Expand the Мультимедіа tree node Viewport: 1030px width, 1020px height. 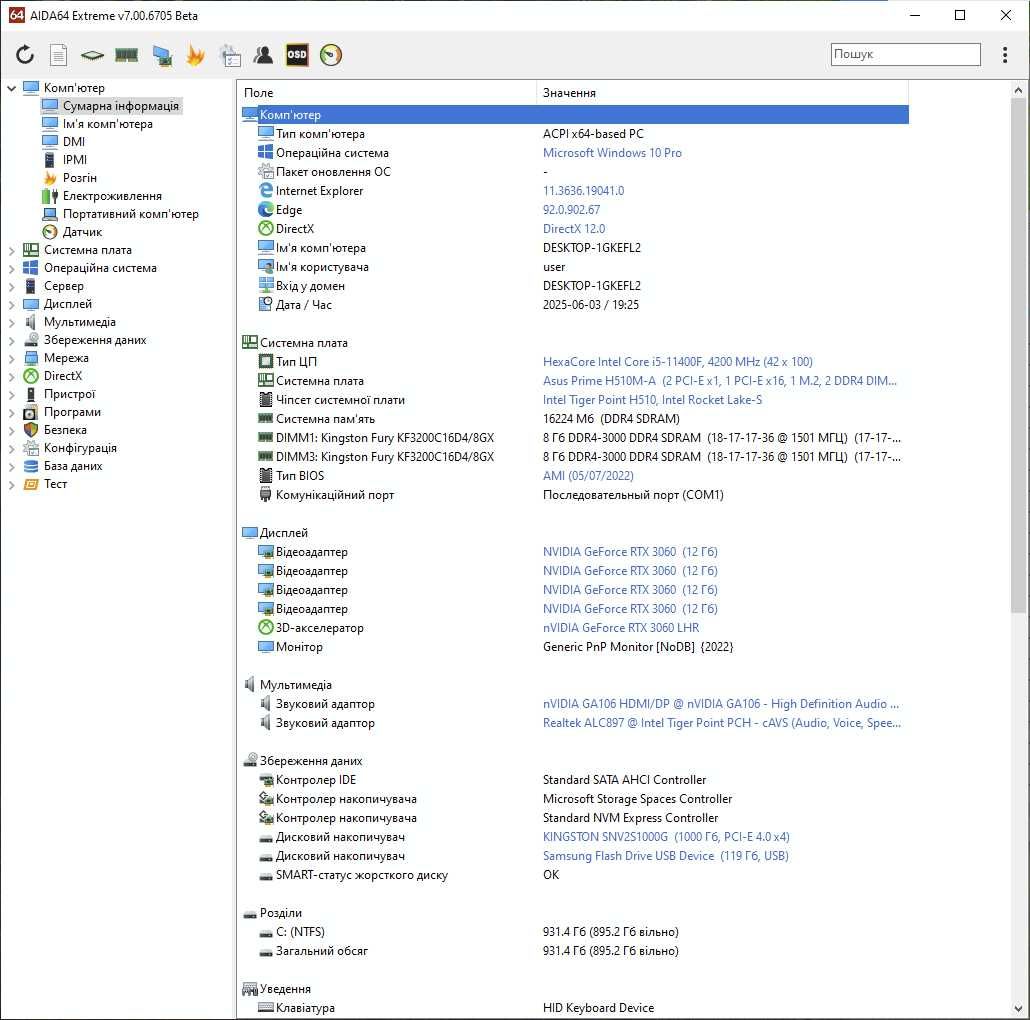(x=11, y=322)
